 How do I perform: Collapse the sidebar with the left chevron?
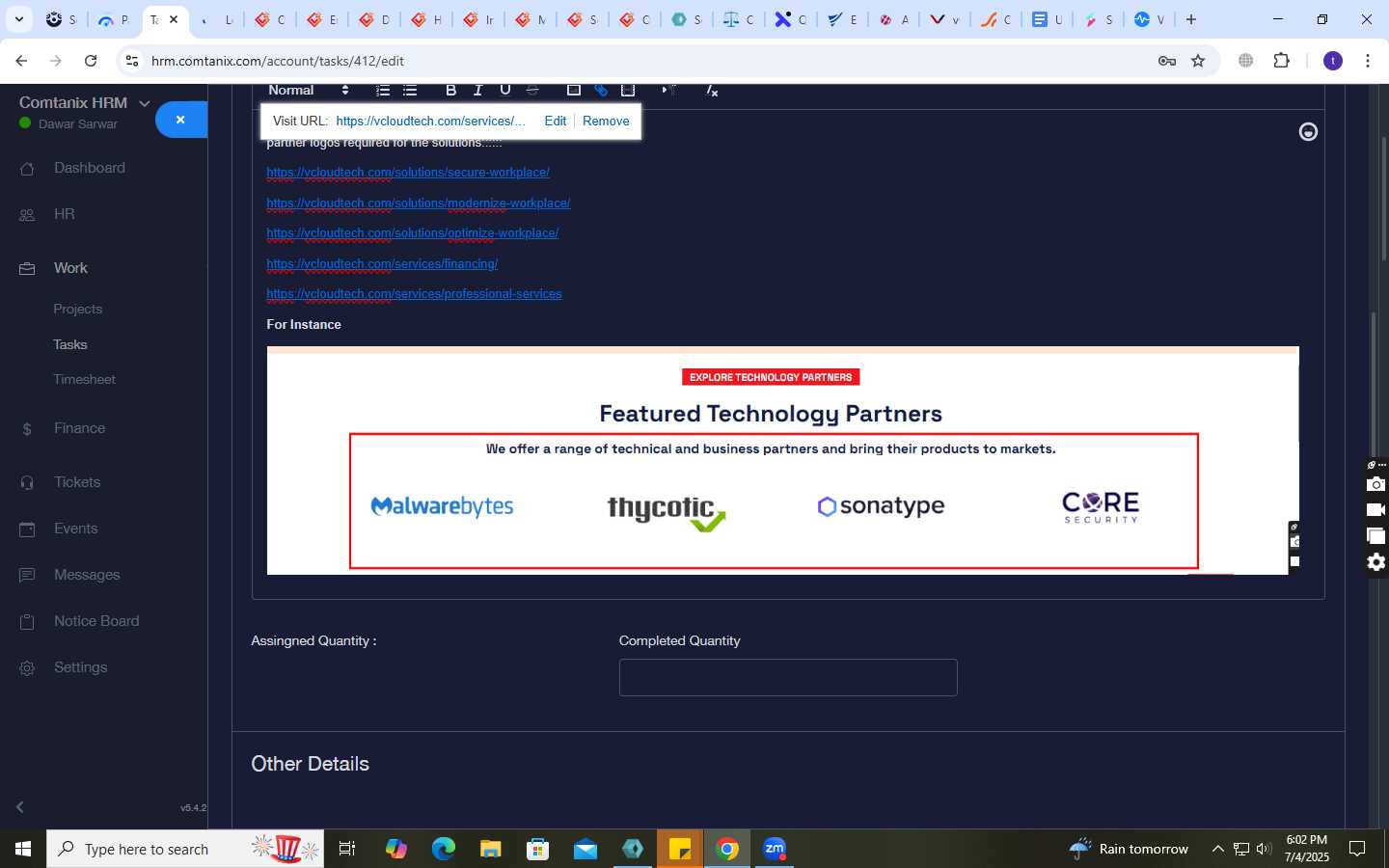(x=19, y=806)
